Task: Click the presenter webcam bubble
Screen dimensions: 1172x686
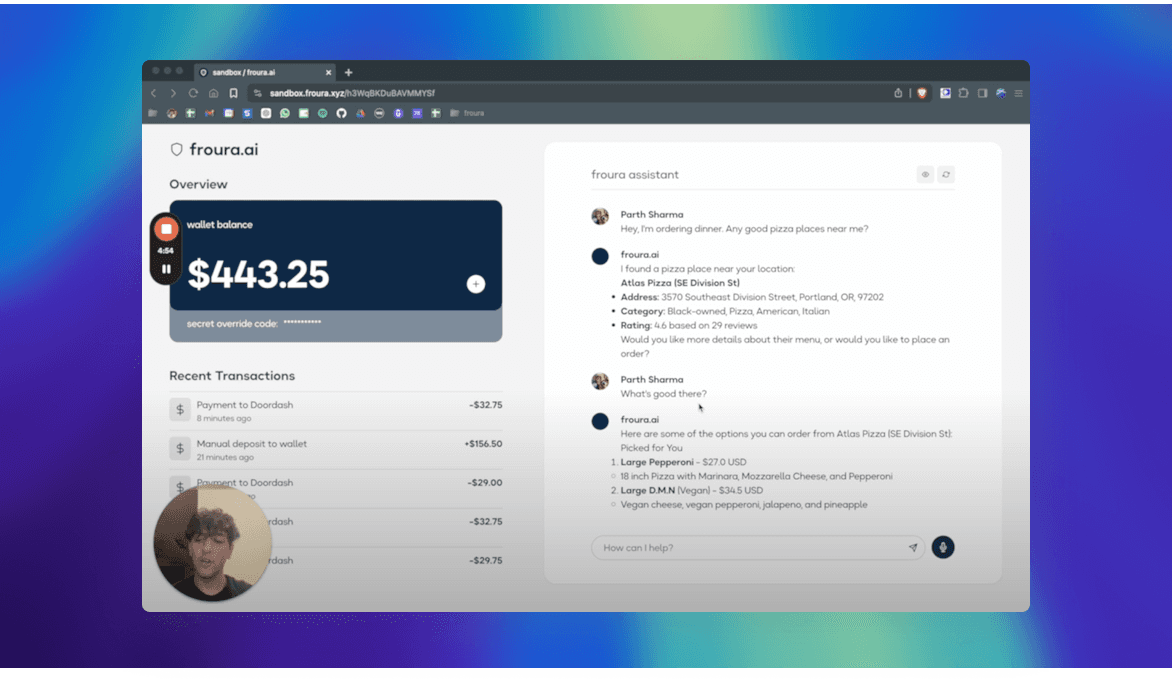Action: [213, 543]
